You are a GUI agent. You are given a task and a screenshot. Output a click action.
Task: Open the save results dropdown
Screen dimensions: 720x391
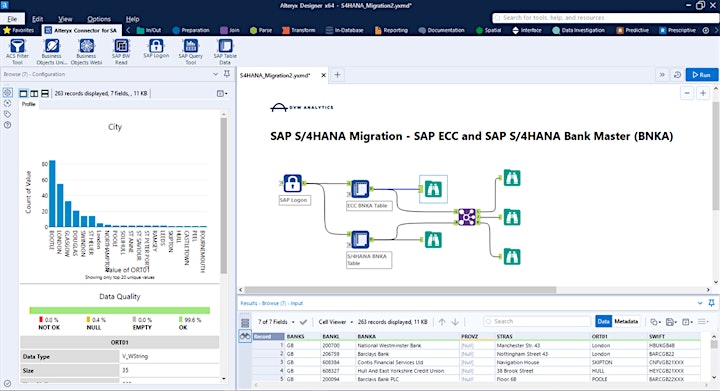[671, 322]
